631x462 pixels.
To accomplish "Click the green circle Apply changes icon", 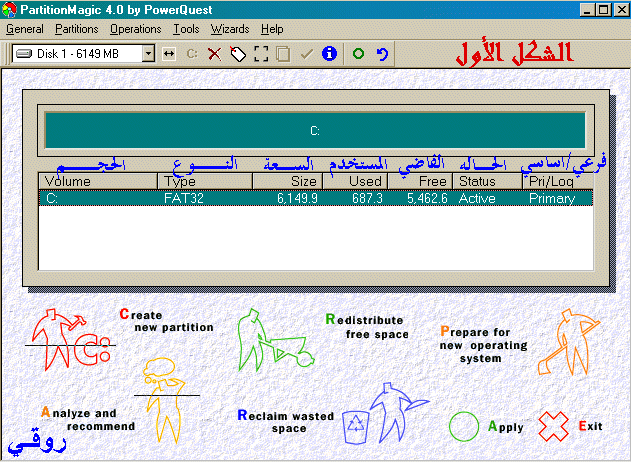I will click(358, 53).
